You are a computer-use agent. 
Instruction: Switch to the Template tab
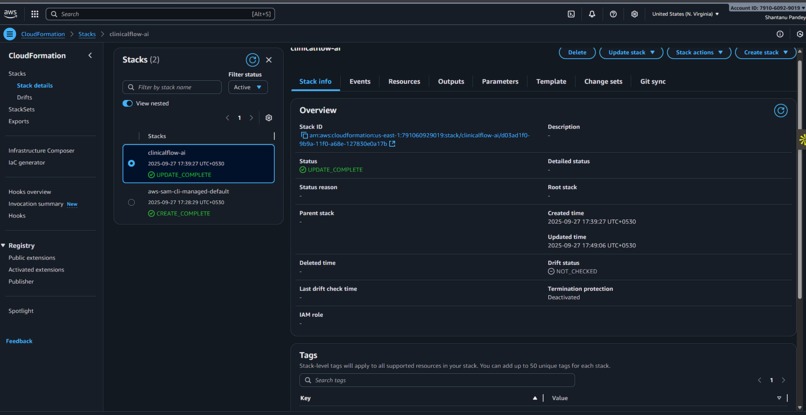pos(551,81)
